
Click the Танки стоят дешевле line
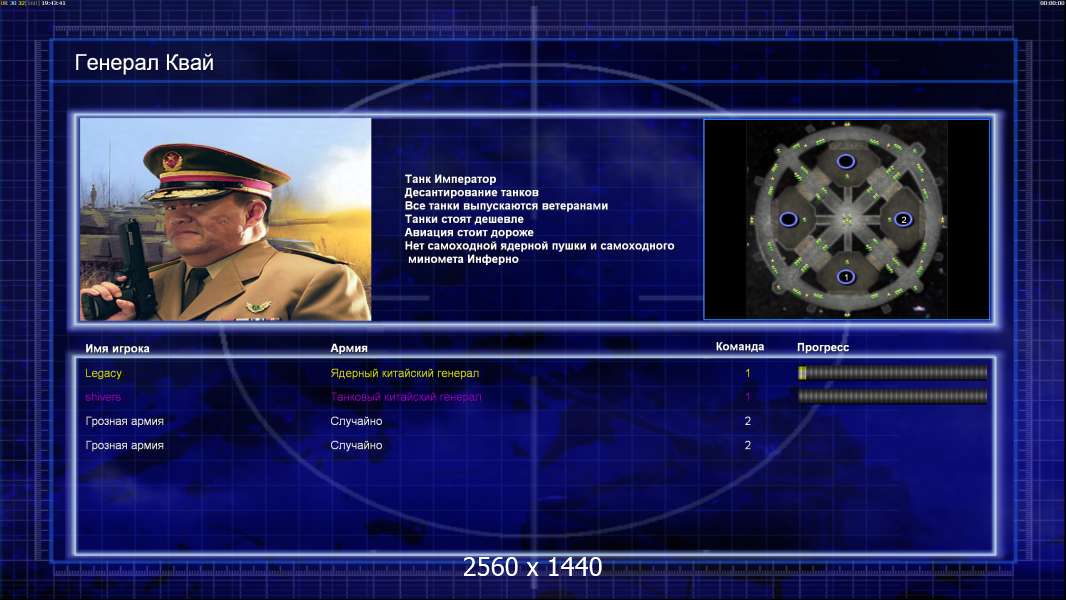tap(464, 219)
